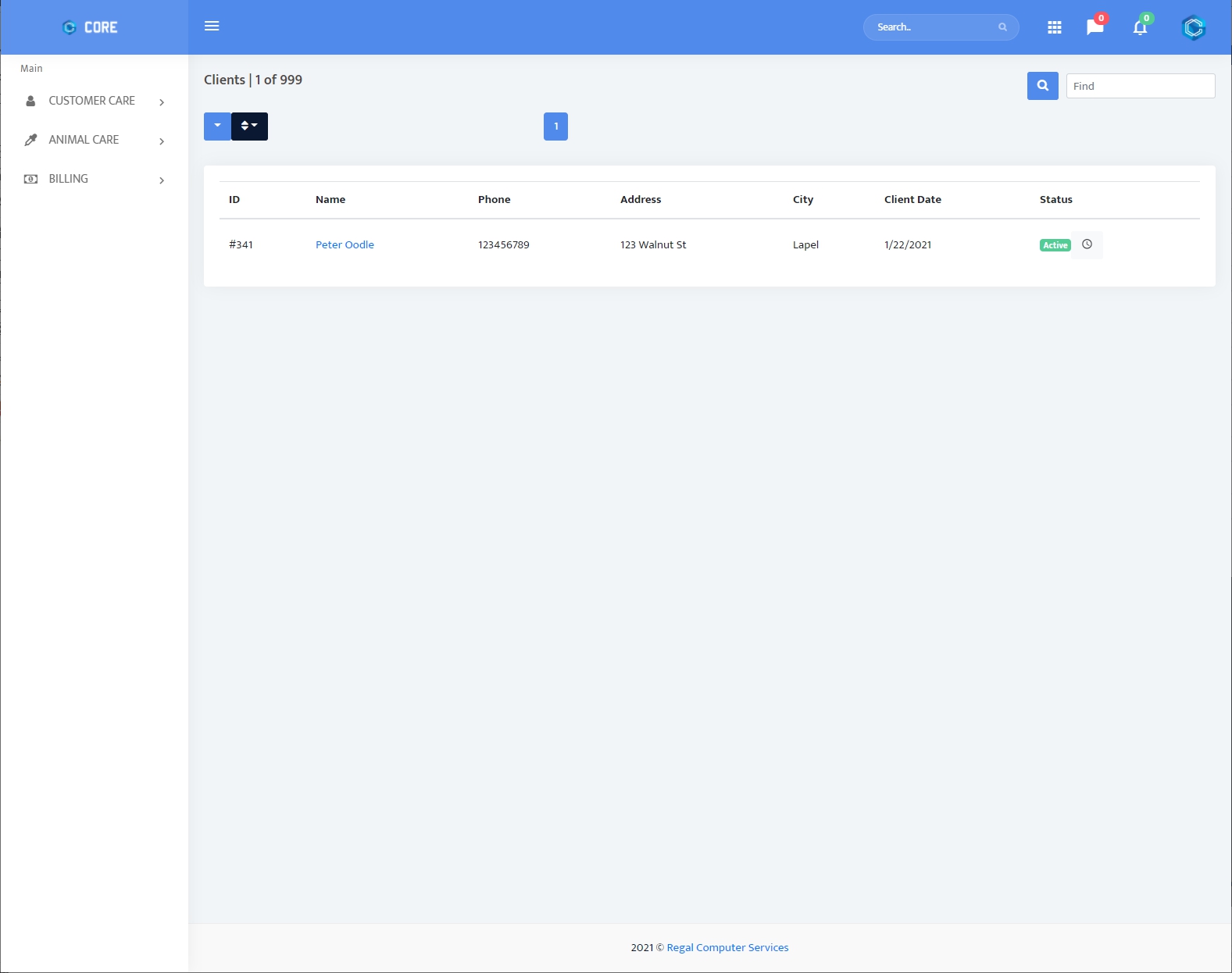Open the chat messages icon
Screen dimensions: 1232x973
click(1095, 27)
